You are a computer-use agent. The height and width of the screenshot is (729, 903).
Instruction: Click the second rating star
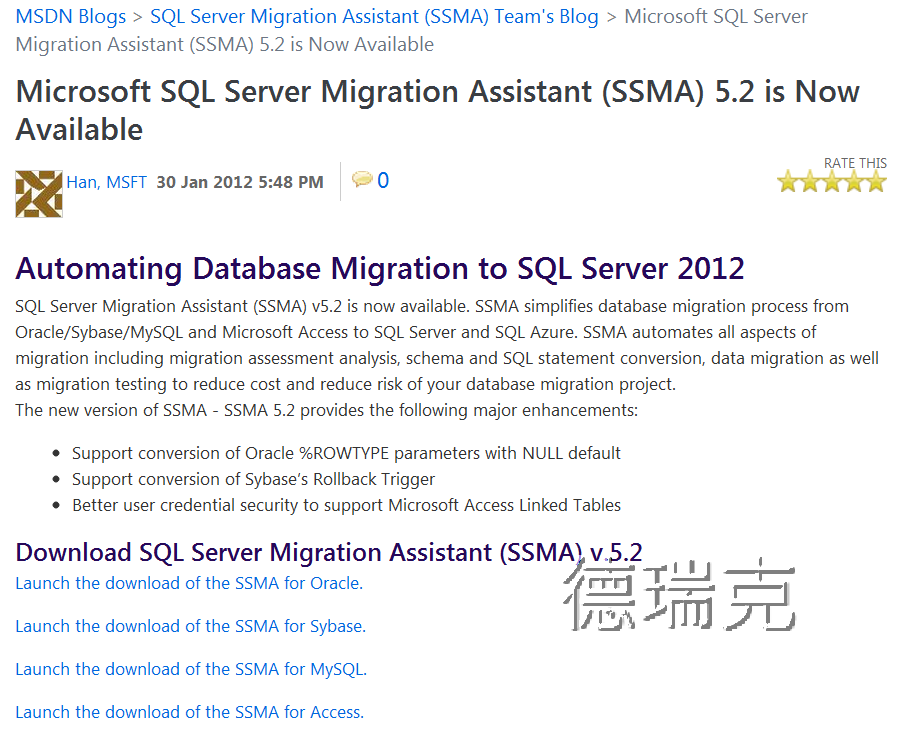(x=810, y=181)
